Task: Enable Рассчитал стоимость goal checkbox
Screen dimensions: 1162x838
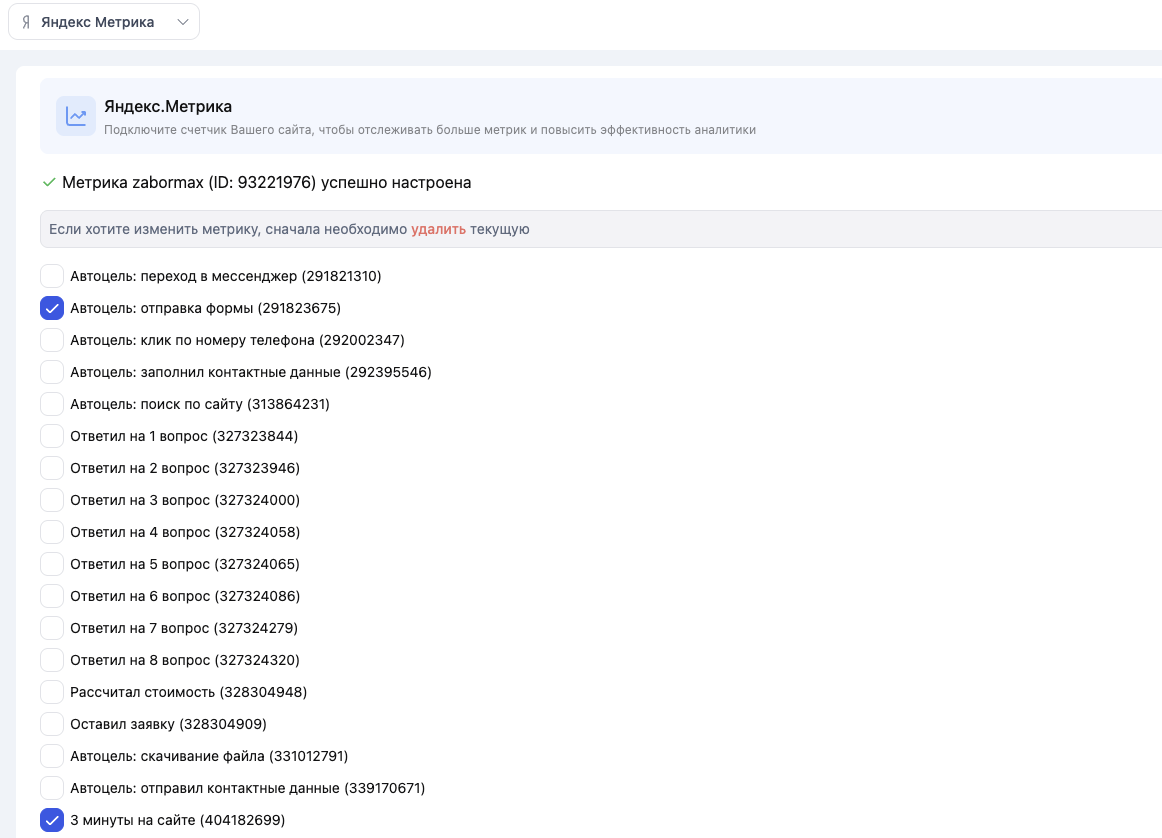Action: pos(52,692)
